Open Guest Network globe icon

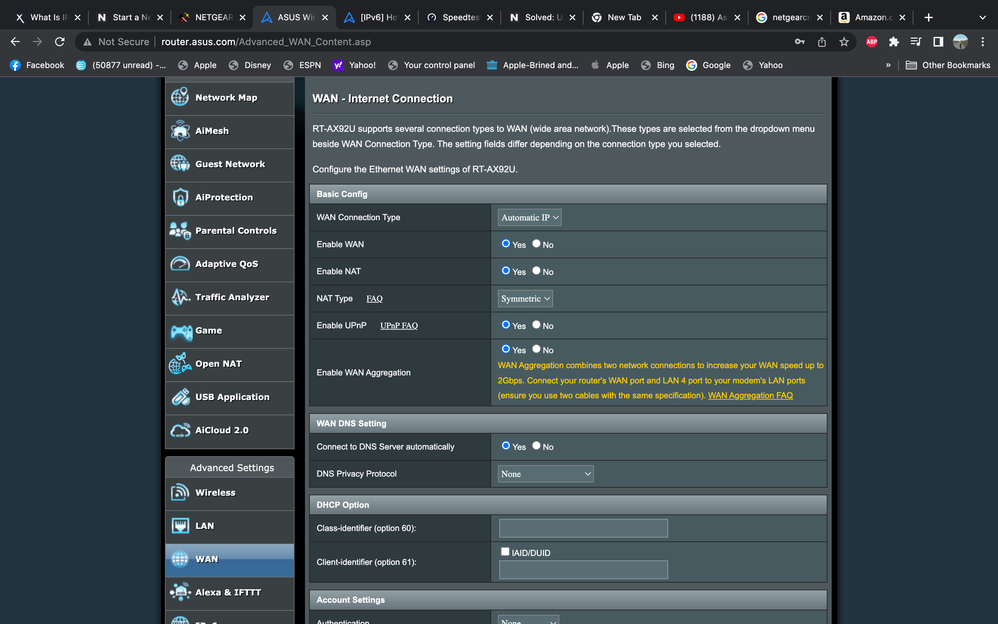[180, 164]
